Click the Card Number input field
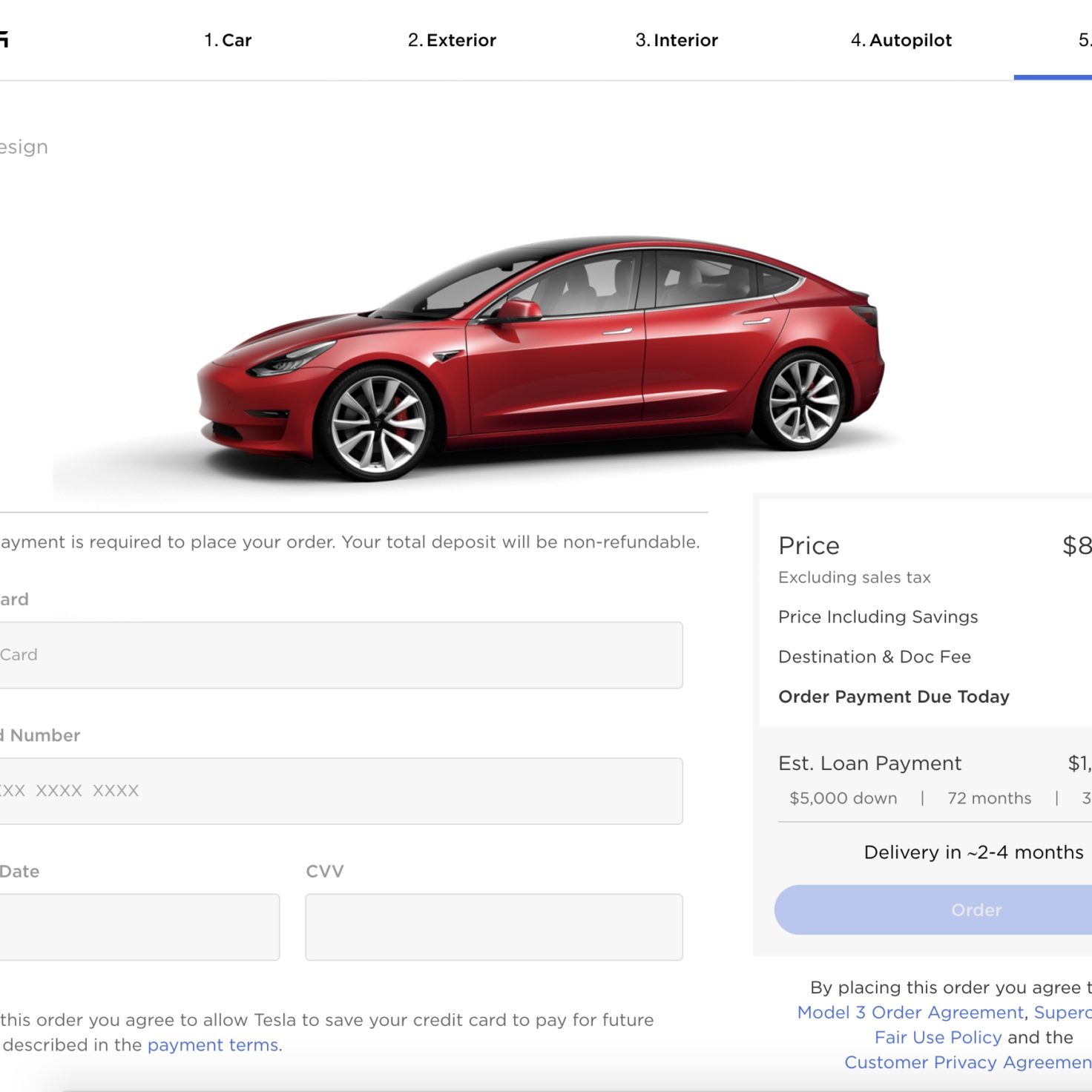Image resolution: width=1092 pixels, height=1092 pixels. [x=340, y=791]
